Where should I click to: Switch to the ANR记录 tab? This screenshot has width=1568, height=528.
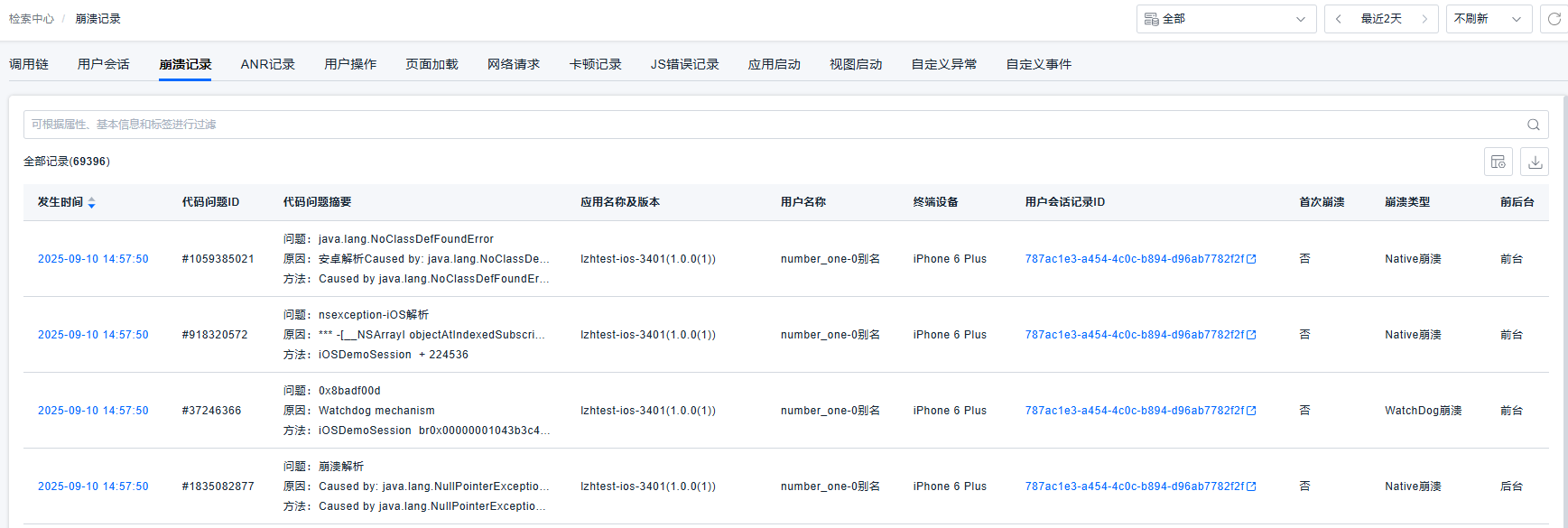[x=267, y=64]
